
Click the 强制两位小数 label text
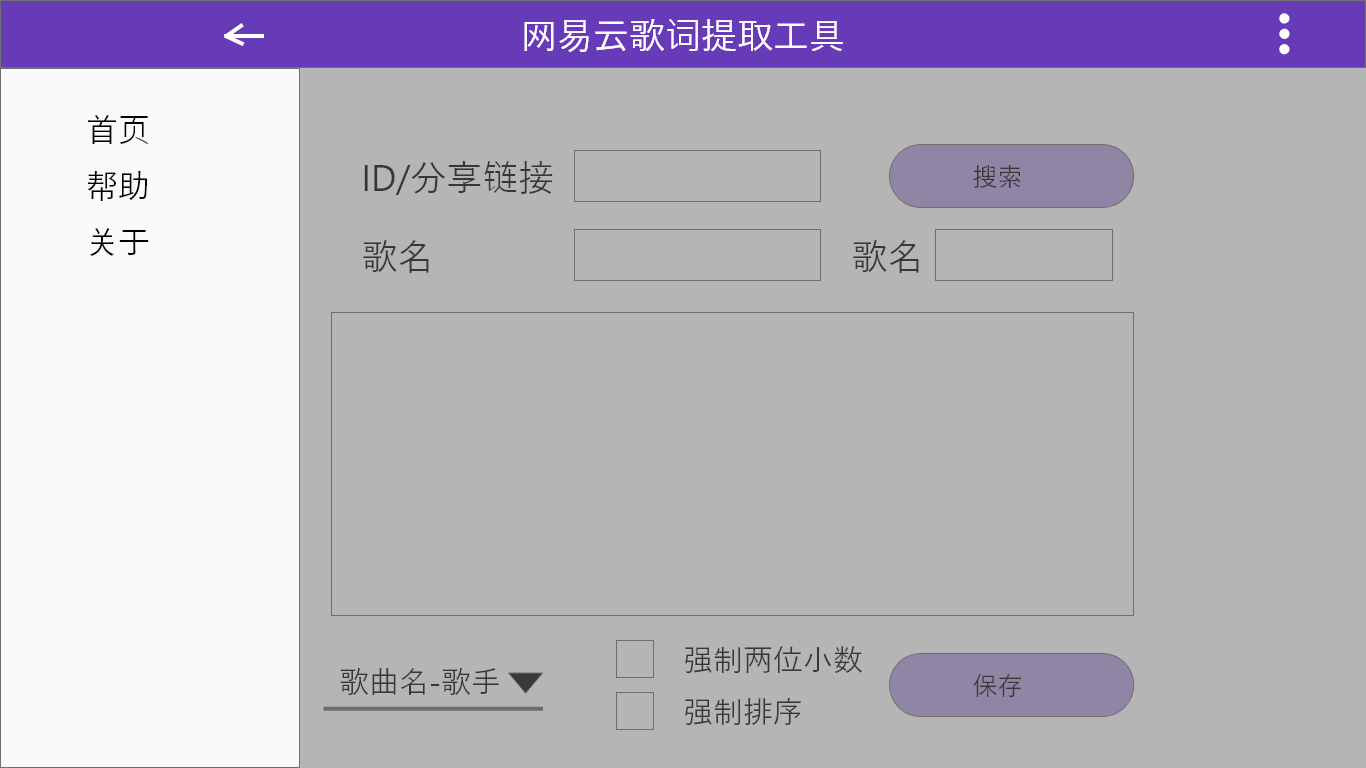(x=773, y=660)
